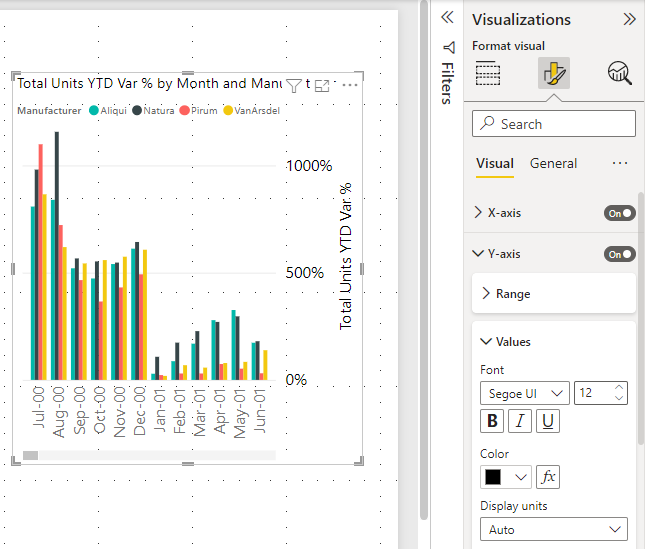
Task: Click the Pirum bar in Jul-00
Action: tap(41, 262)
